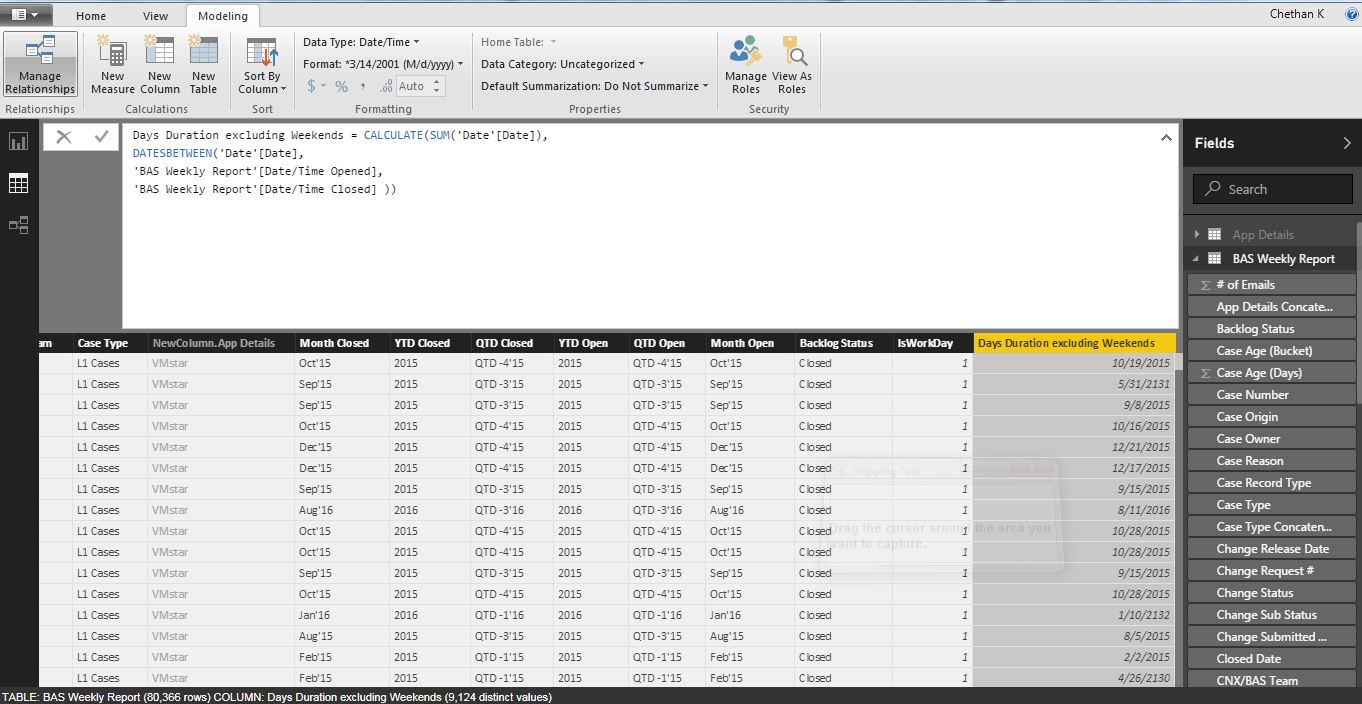The image size is (1362, 704).
Task: Increase decimal places with the stepper
Action: coord(437,82)
